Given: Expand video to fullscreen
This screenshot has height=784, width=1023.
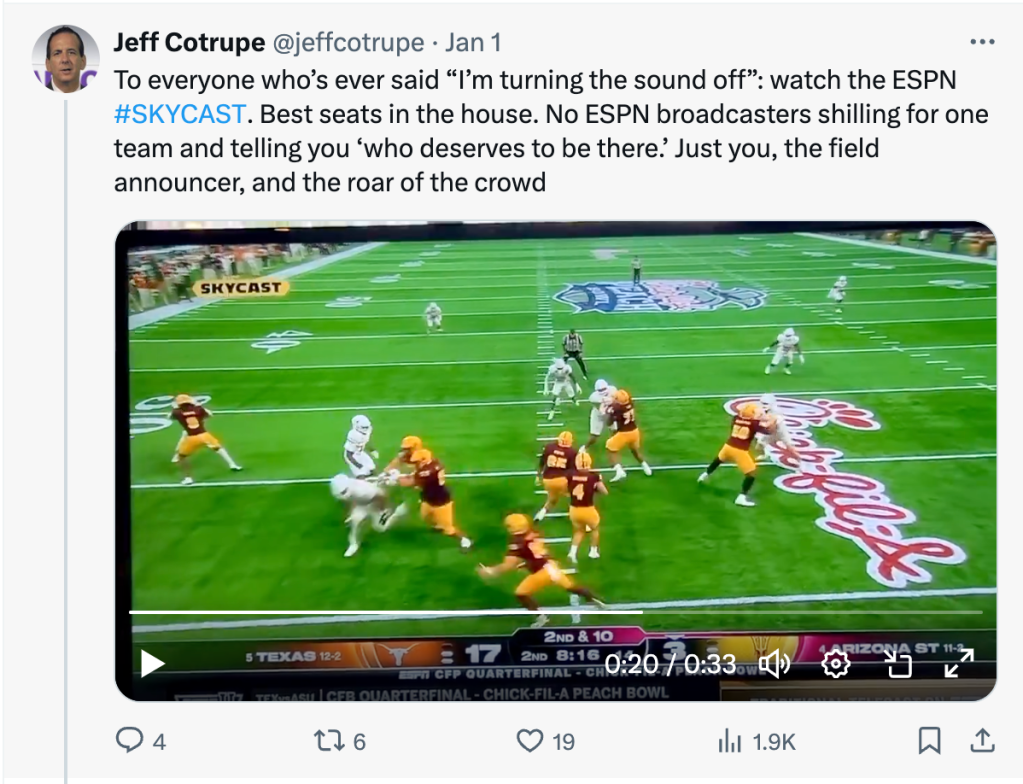Looking at the screenshot, I should pos(959,664).
